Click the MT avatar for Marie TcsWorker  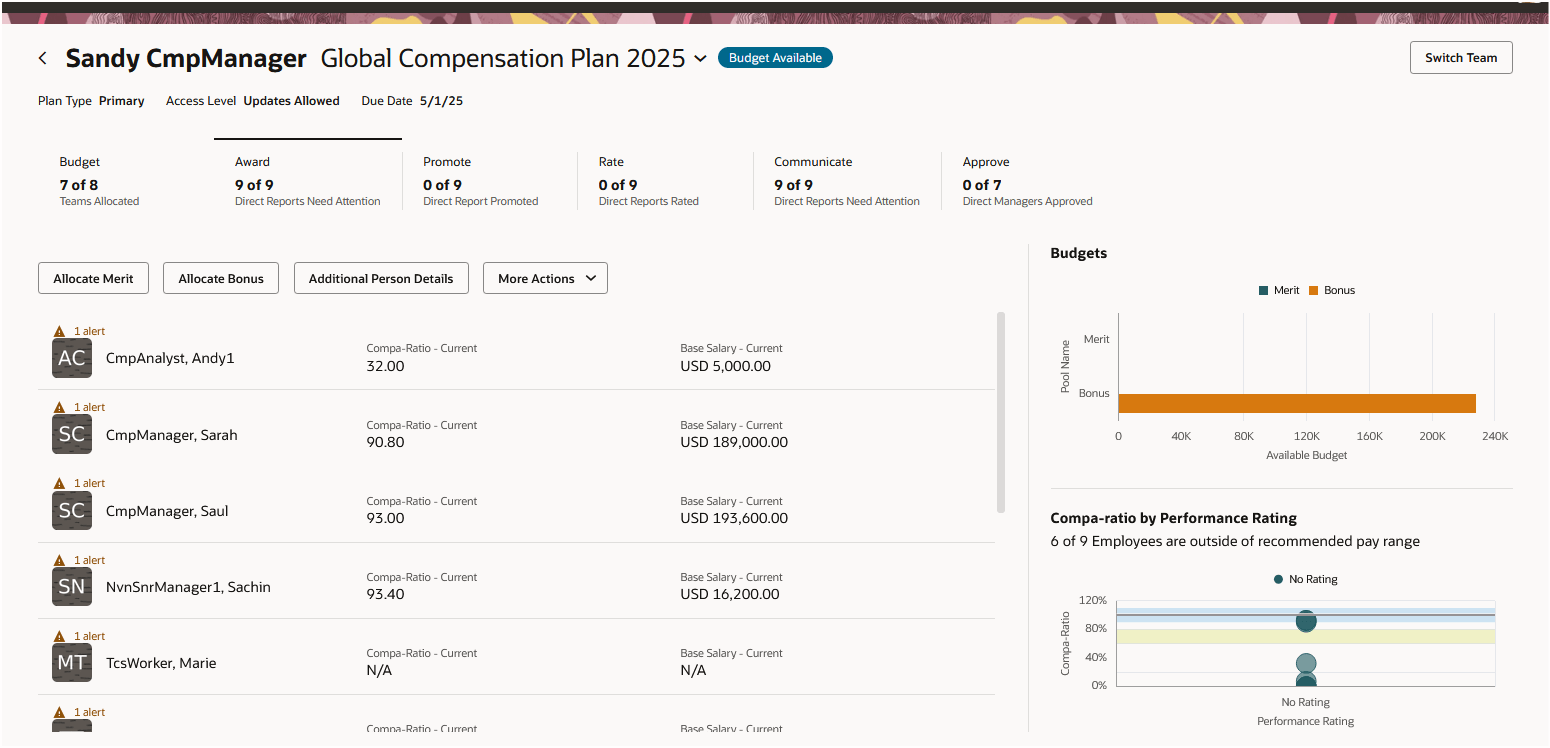pyautogui.click(x=72, y=663)
